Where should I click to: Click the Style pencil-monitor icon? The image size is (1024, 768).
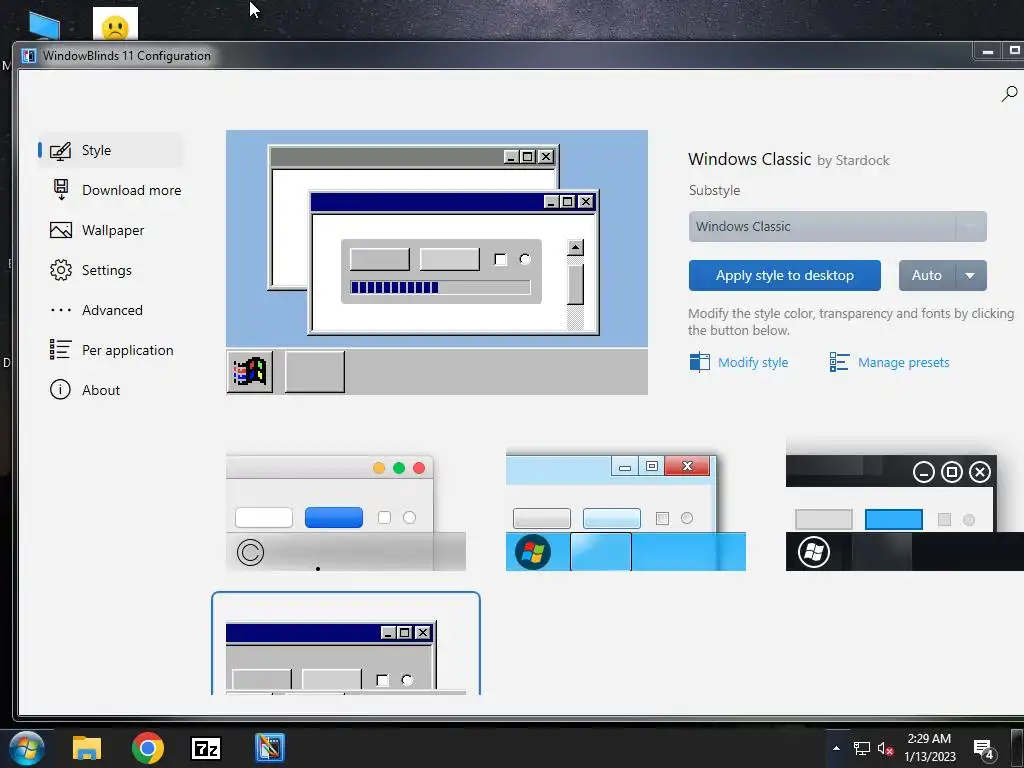coord(60,151)
